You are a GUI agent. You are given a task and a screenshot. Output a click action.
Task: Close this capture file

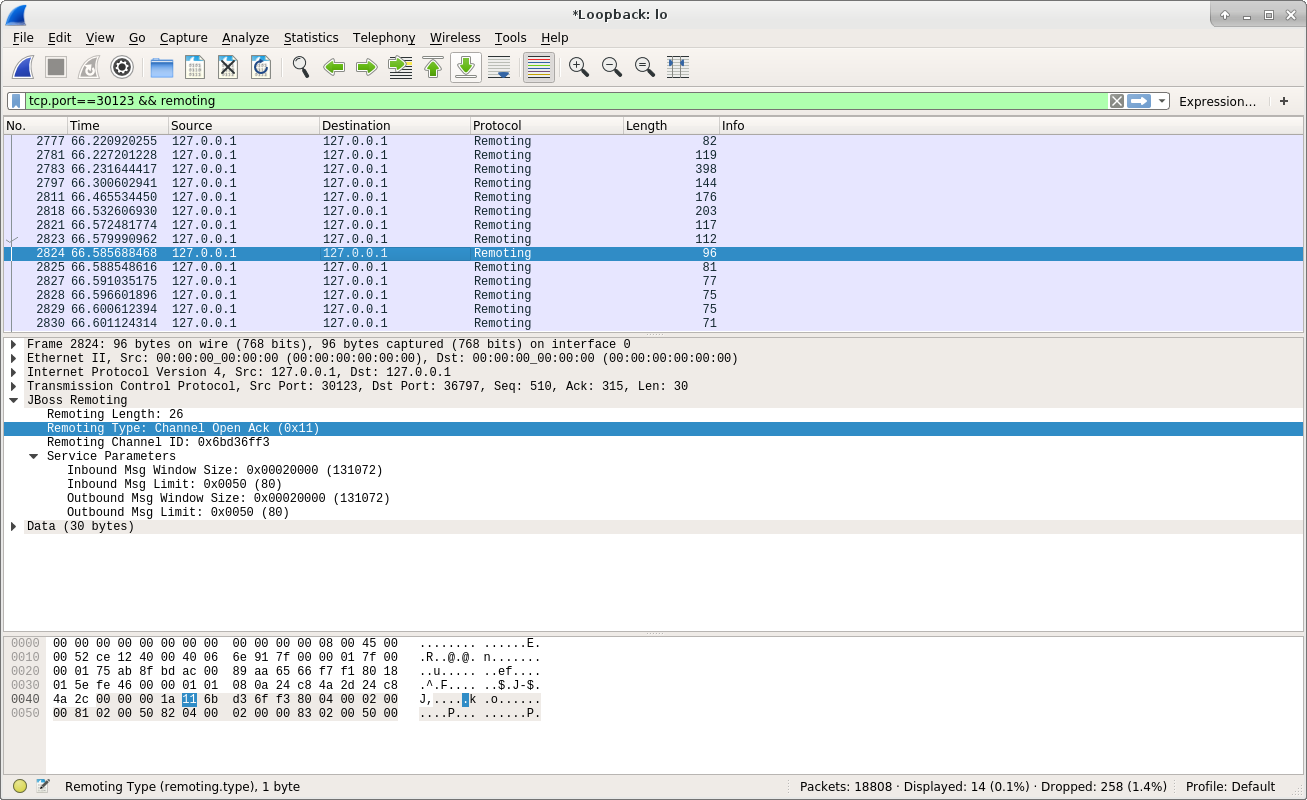click(x=228, y=67)
